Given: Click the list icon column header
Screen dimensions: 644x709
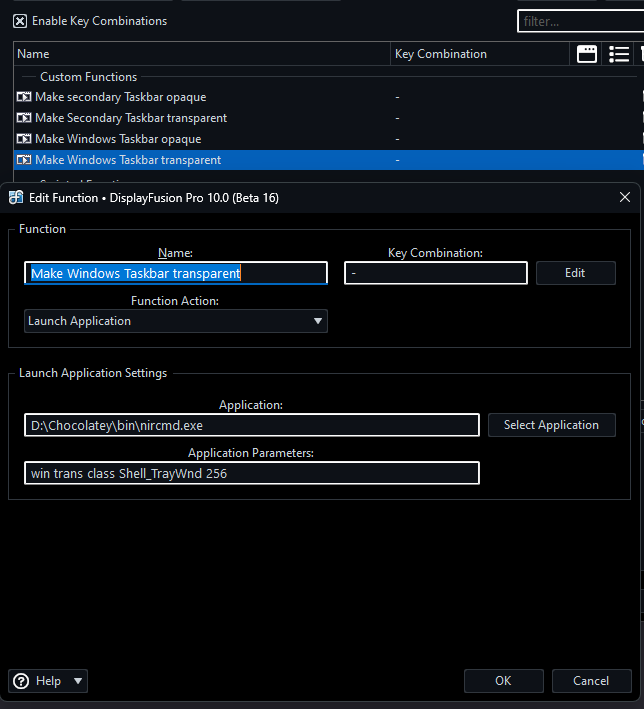Looking at the screenshot, I should (619, 54).
